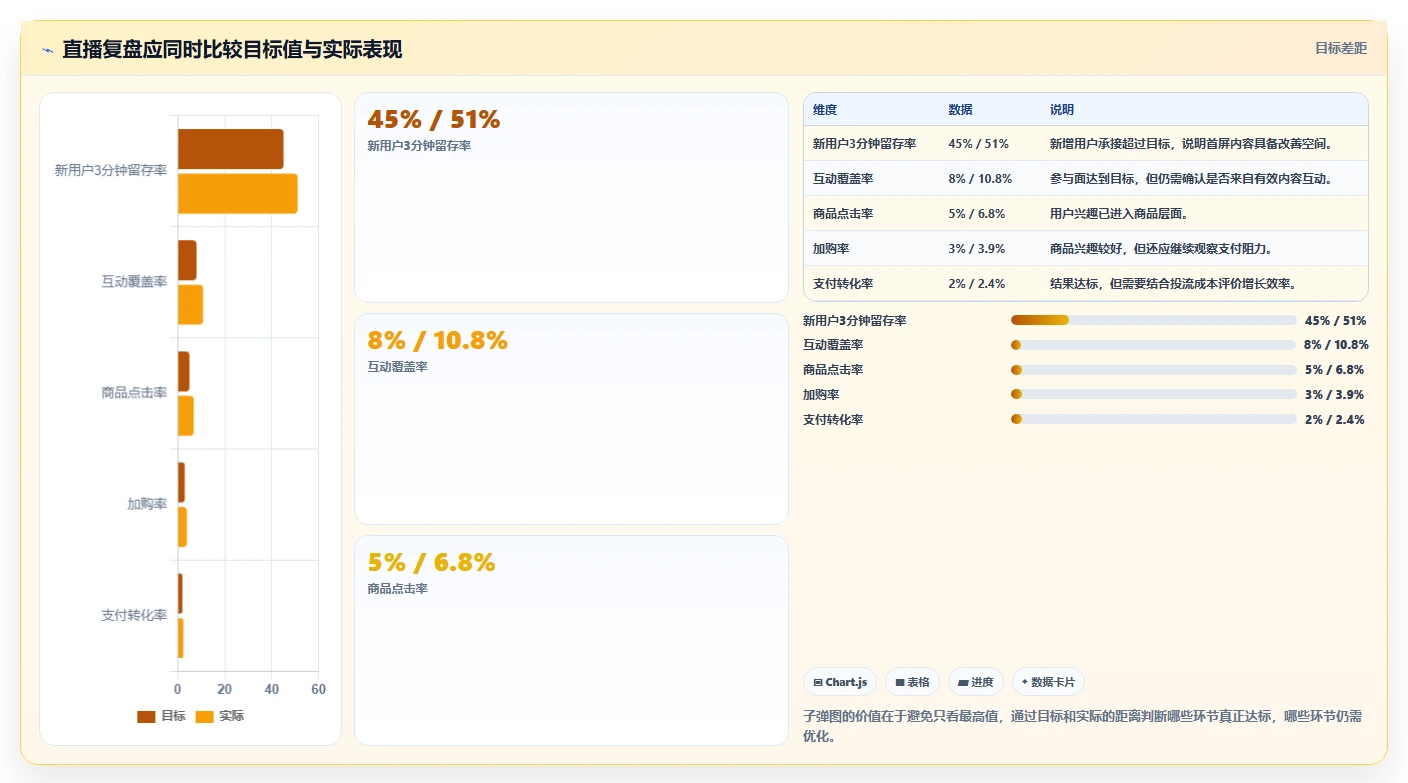
Task: Click the progress bar for 互动覆盖率
Action: (x=1154, y=345)
